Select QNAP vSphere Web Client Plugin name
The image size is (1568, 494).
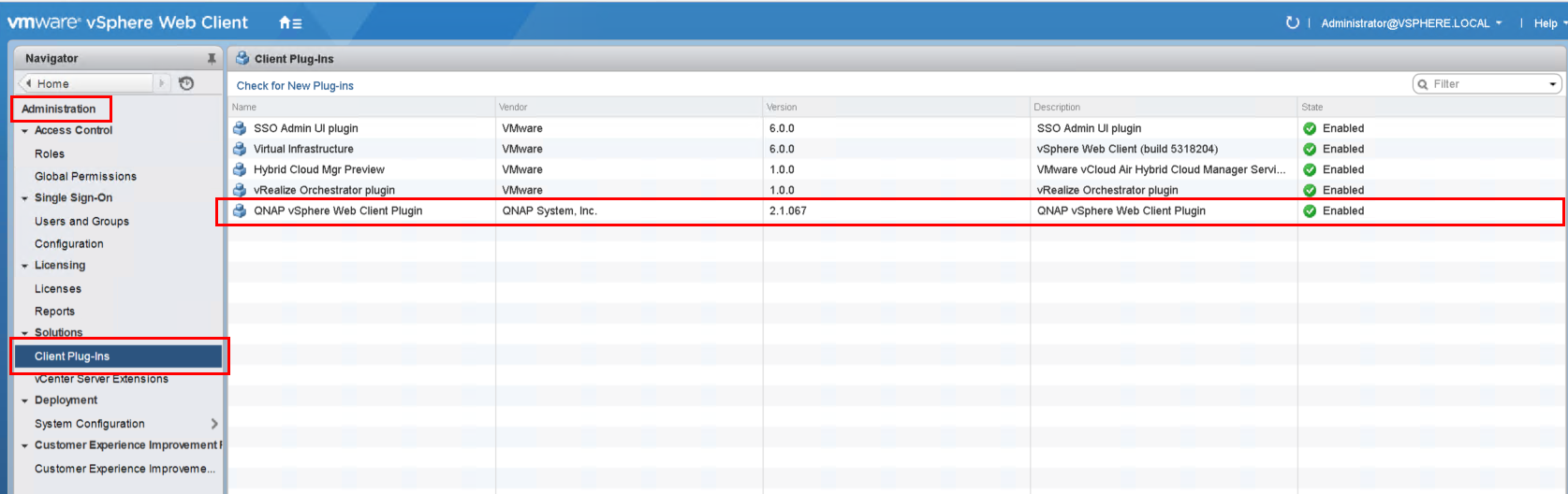click(x=338, y=211)
